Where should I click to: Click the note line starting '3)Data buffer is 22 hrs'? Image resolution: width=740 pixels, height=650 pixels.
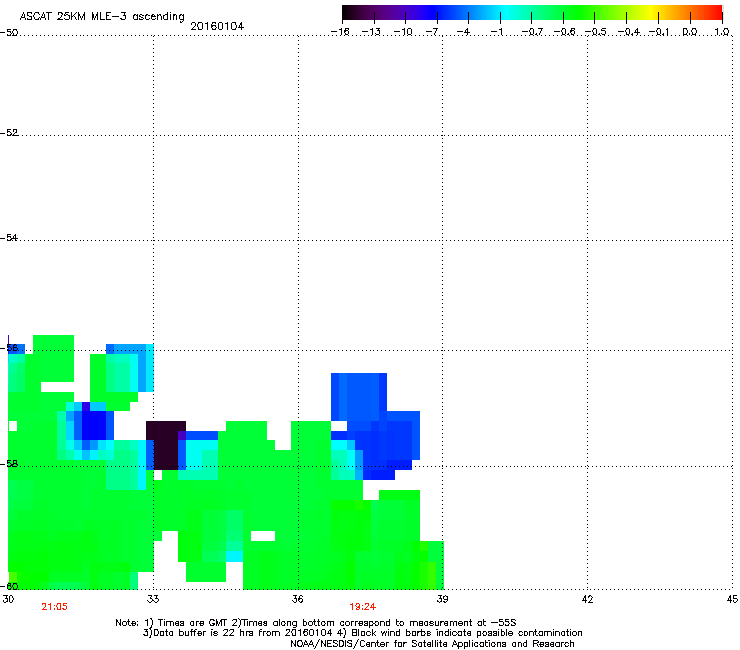[362, 633]
